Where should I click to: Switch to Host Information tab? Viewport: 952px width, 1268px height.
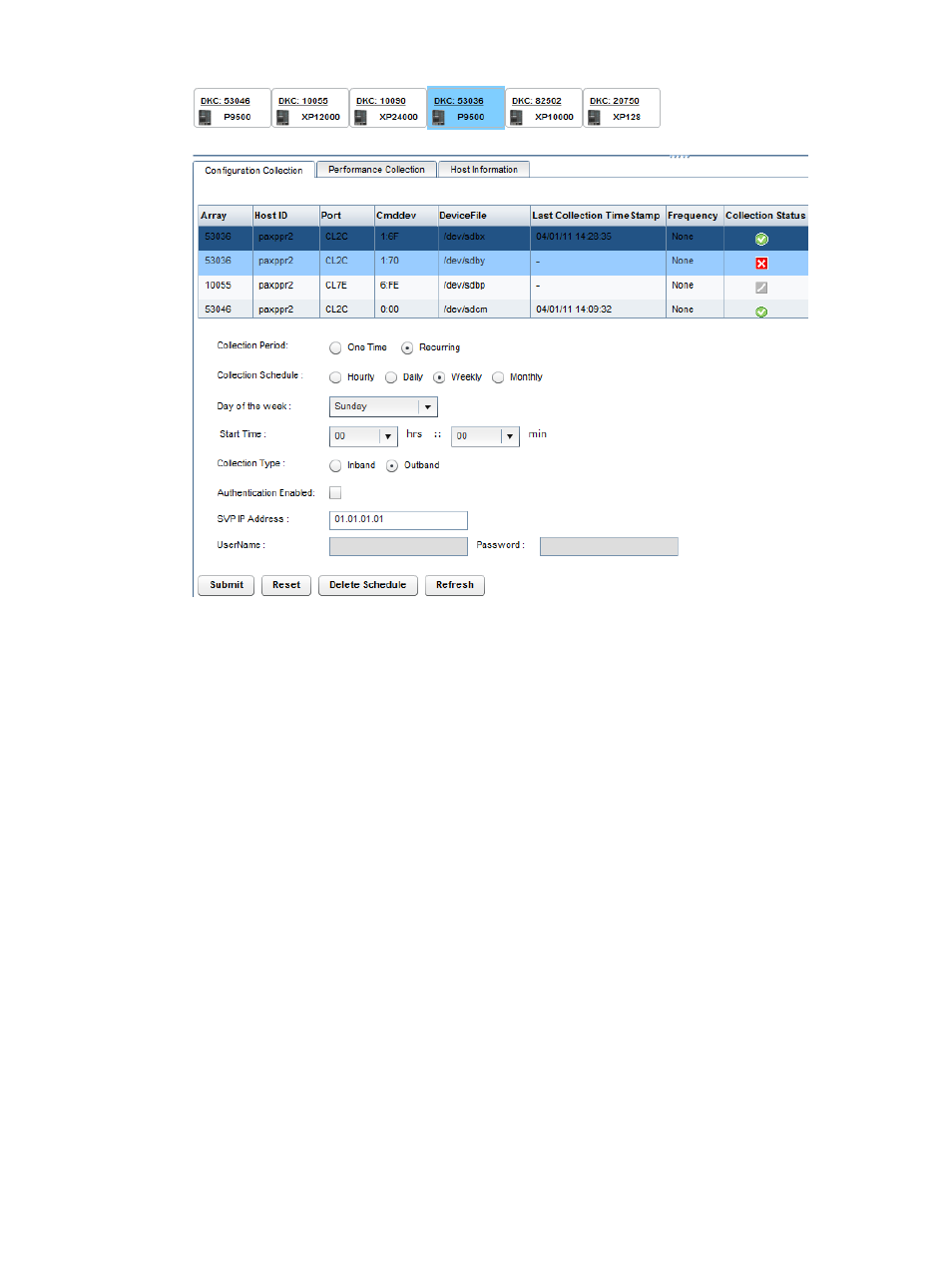point(484,170)
